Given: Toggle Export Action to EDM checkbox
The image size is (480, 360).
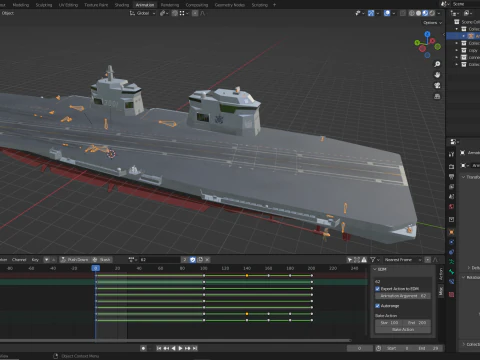Looking at the screenshot, I should point(378,289).
